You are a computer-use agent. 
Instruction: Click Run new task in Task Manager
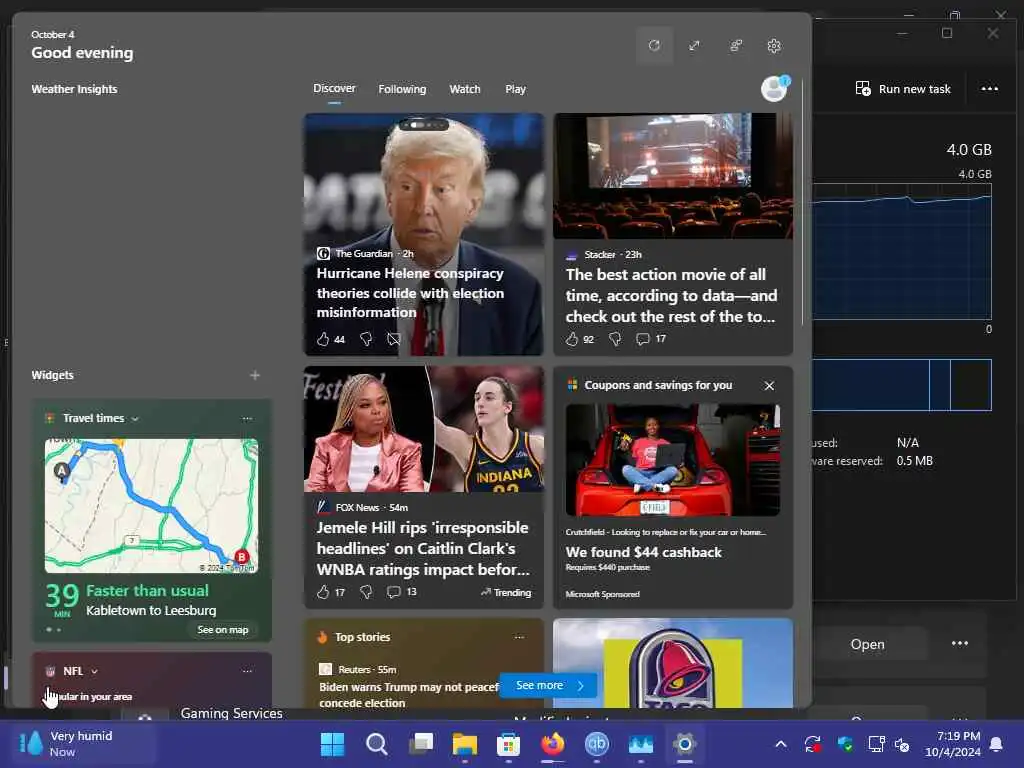coord(903,89)
